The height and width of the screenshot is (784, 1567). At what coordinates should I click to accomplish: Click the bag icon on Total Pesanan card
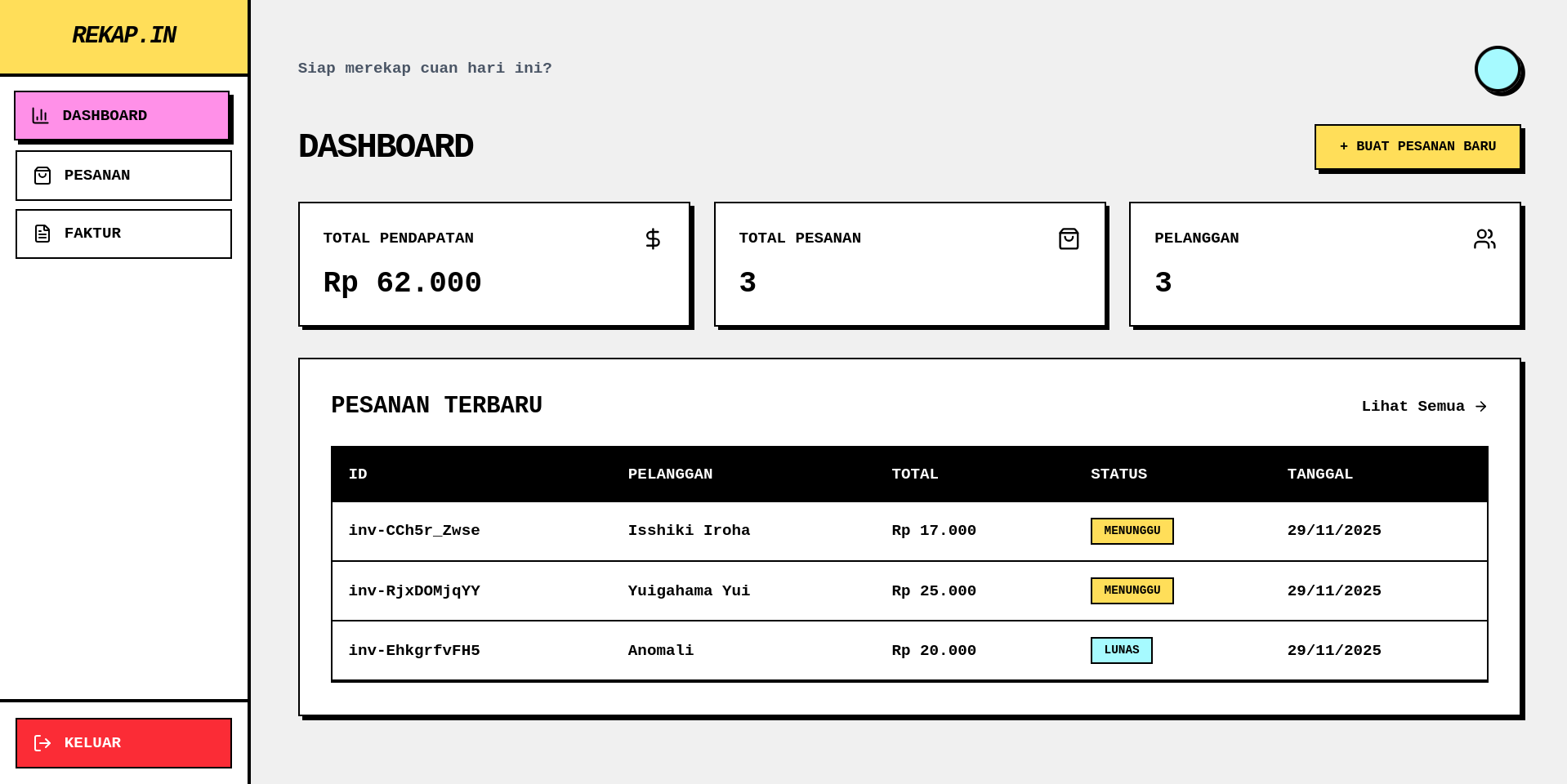pos(1069,238)
